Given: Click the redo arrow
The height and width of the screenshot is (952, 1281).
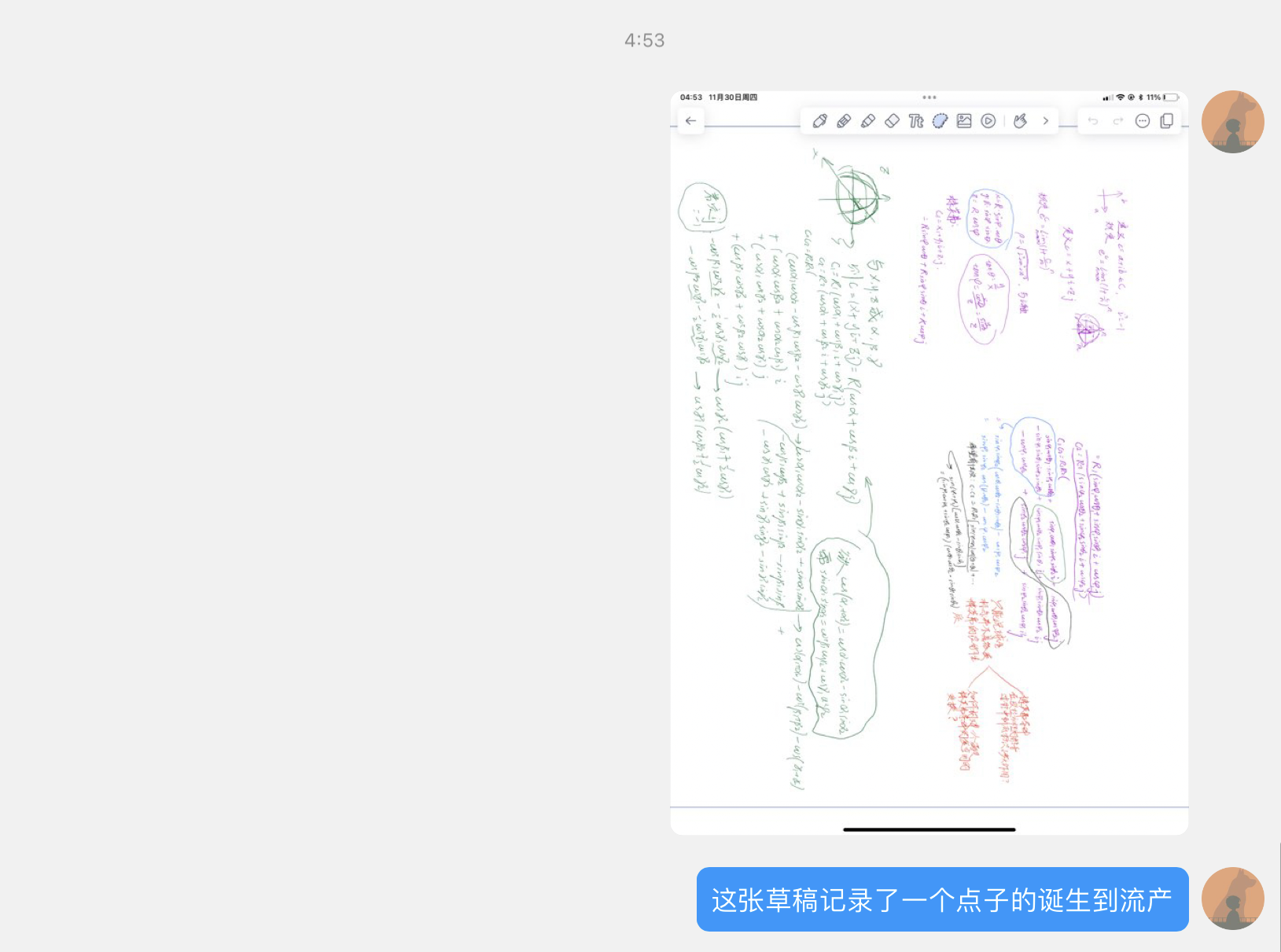Looking at the screenshot, I should [x=1117, y=121].
